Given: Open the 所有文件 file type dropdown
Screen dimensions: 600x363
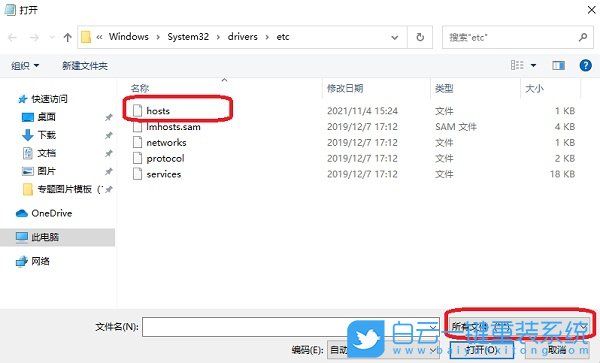Looking at the screenshot, I should coord(519,326).
